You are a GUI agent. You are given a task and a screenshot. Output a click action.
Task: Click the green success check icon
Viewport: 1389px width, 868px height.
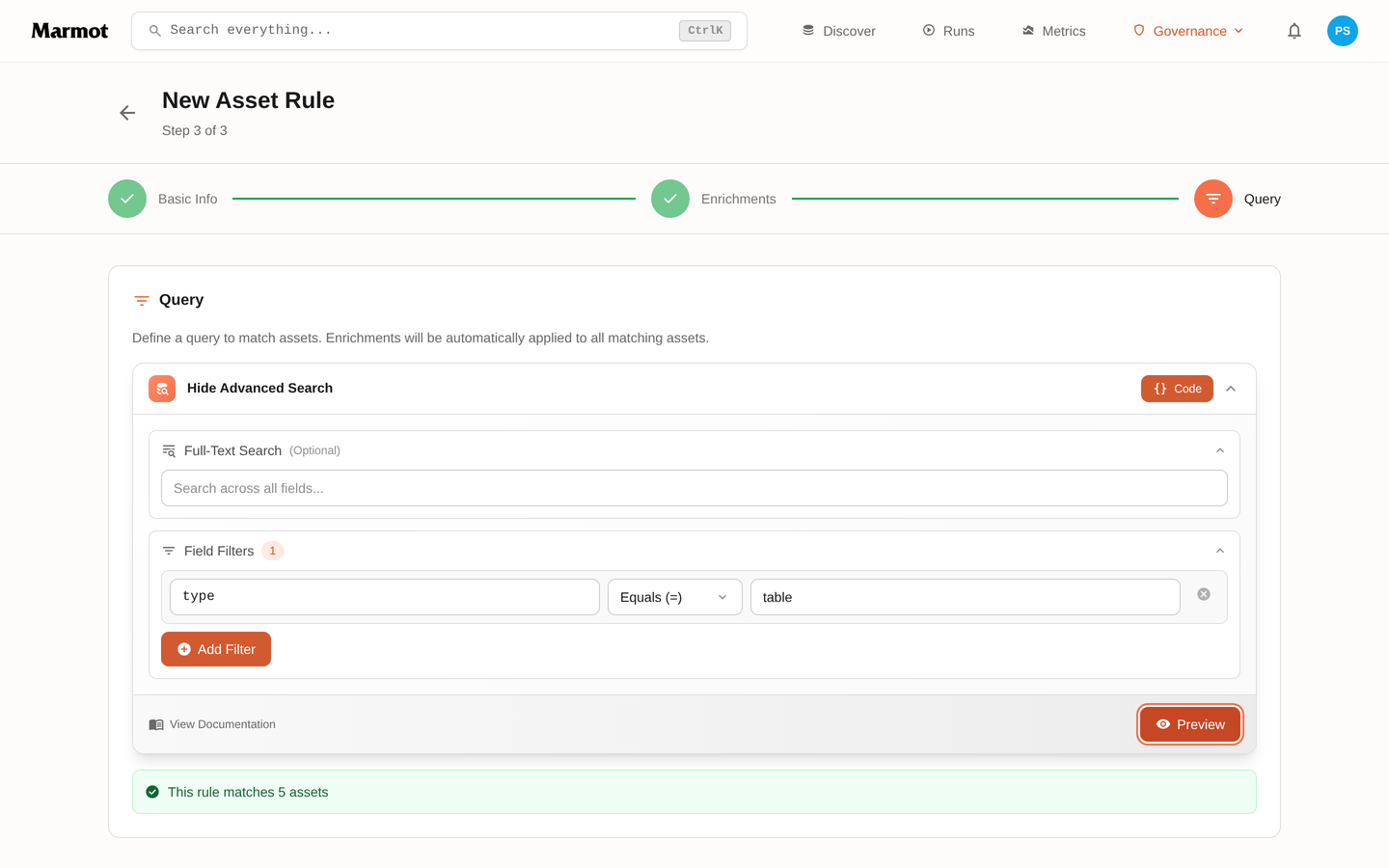coord(152,792)
